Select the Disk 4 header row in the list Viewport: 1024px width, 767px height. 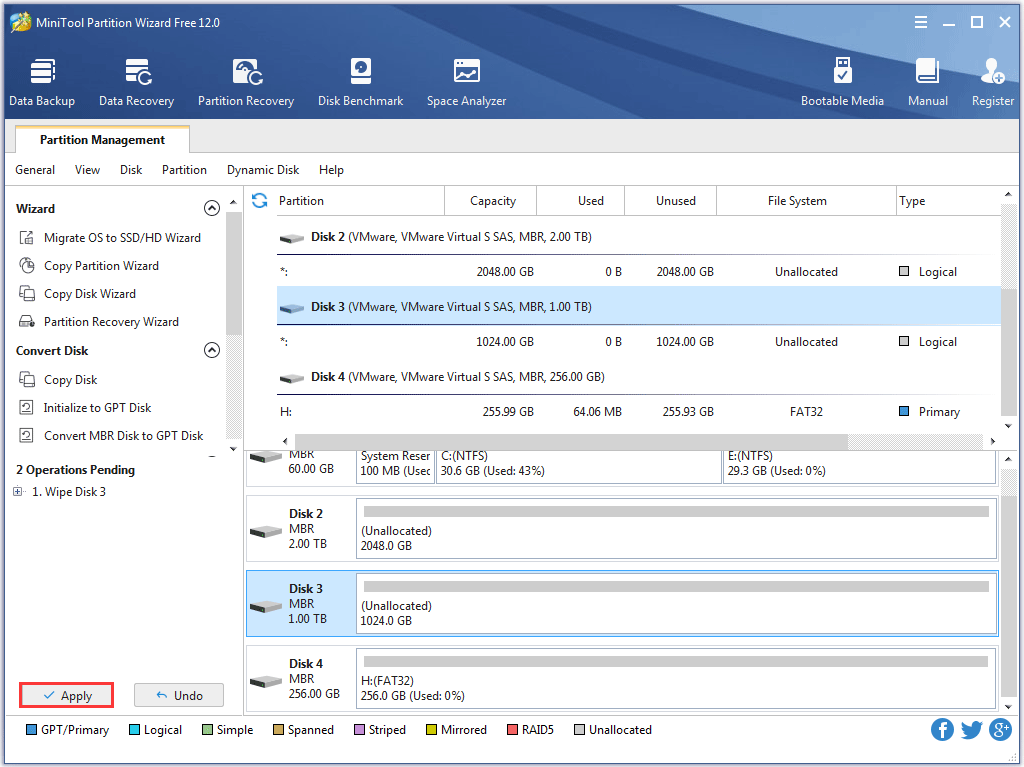tap(639, 377)
